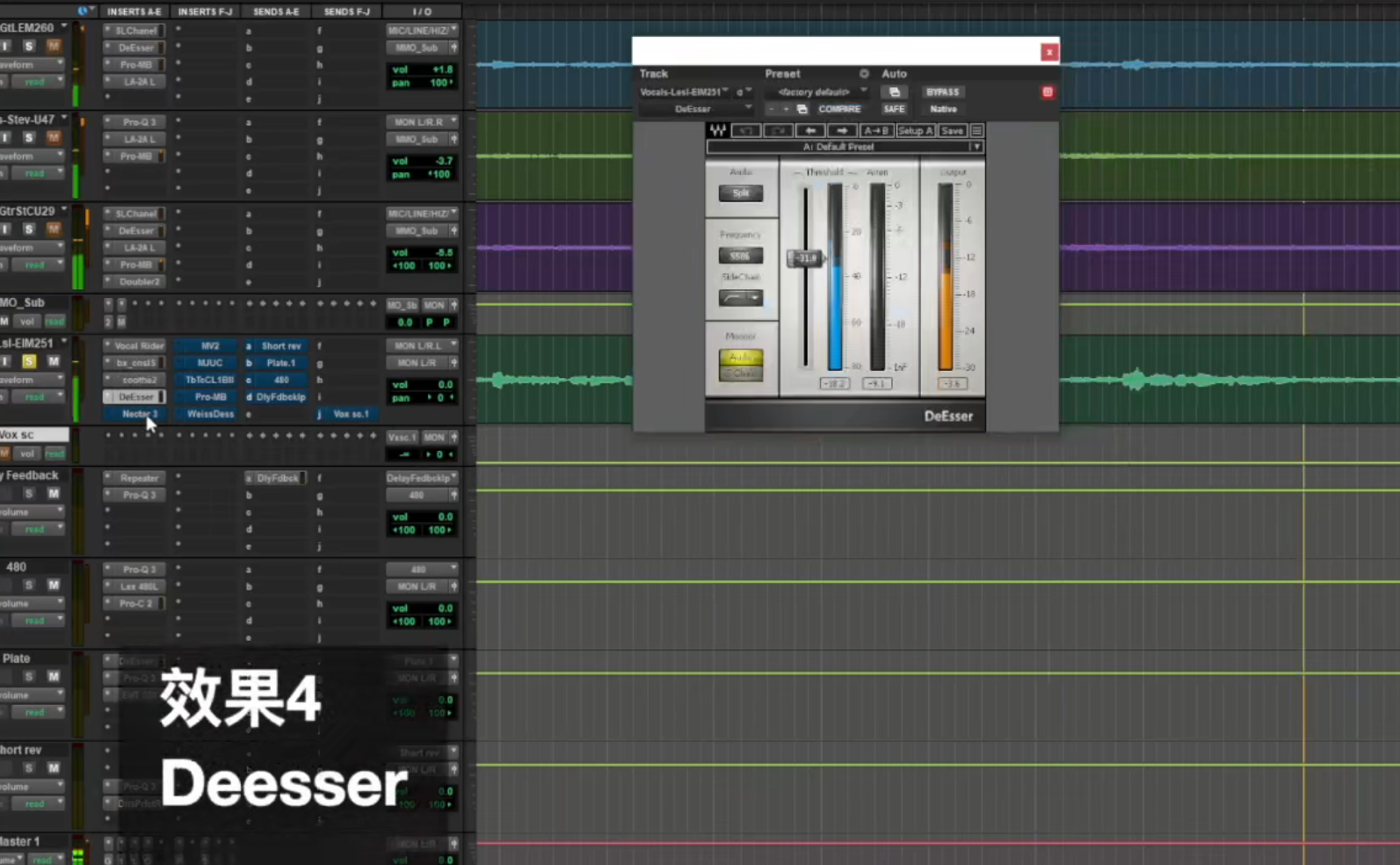The image size is (1400, 865).
Task: Open the Waves hamburger menu icon
Action: [x=976, y=131]
